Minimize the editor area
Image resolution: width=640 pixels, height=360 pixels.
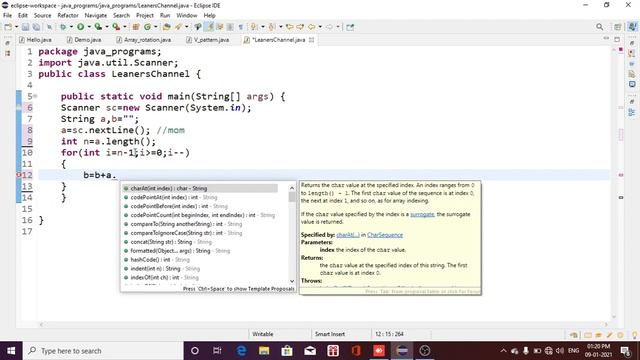coord(606,39)
